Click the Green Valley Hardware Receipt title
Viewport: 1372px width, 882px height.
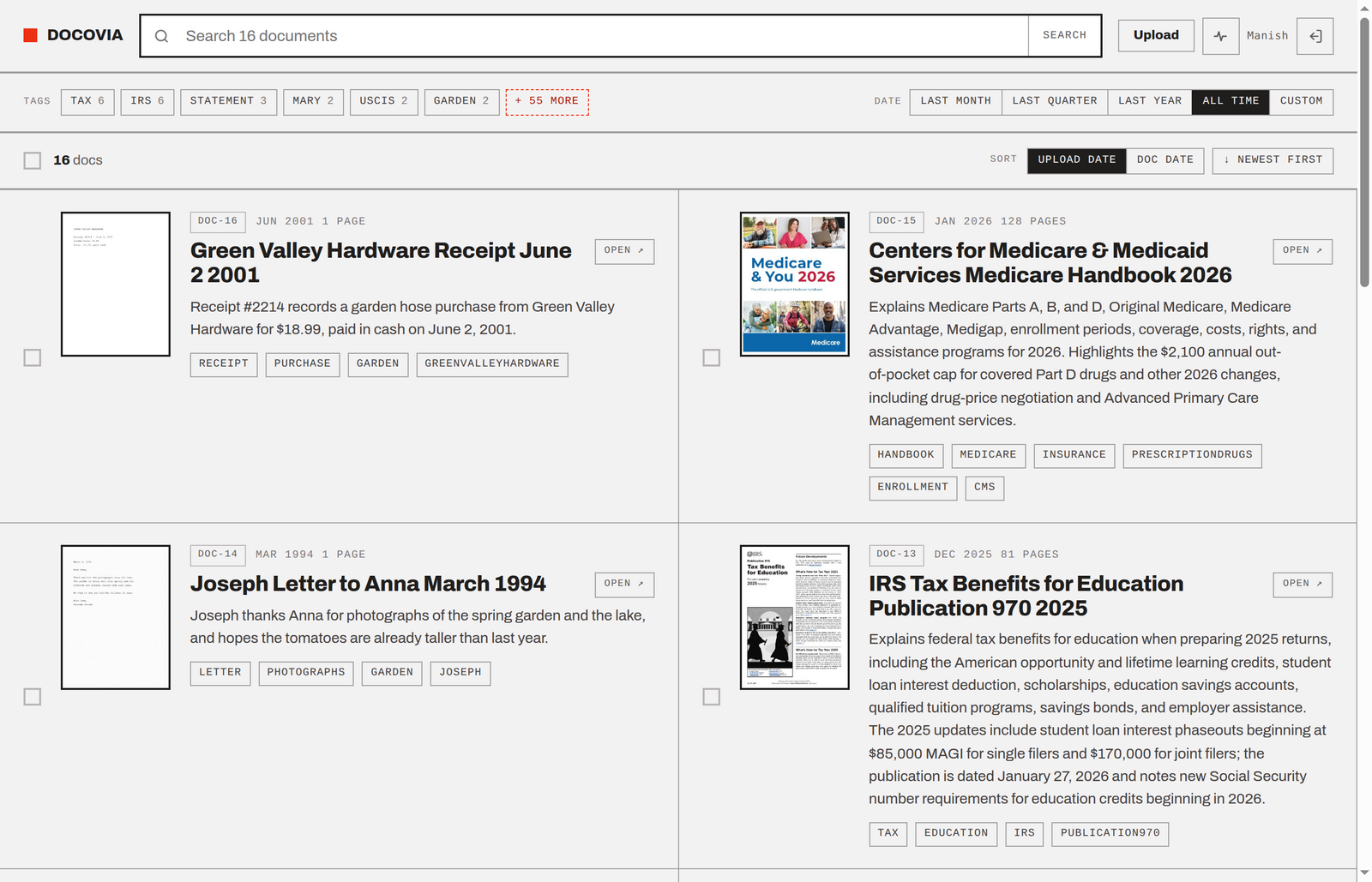(381, 262)
